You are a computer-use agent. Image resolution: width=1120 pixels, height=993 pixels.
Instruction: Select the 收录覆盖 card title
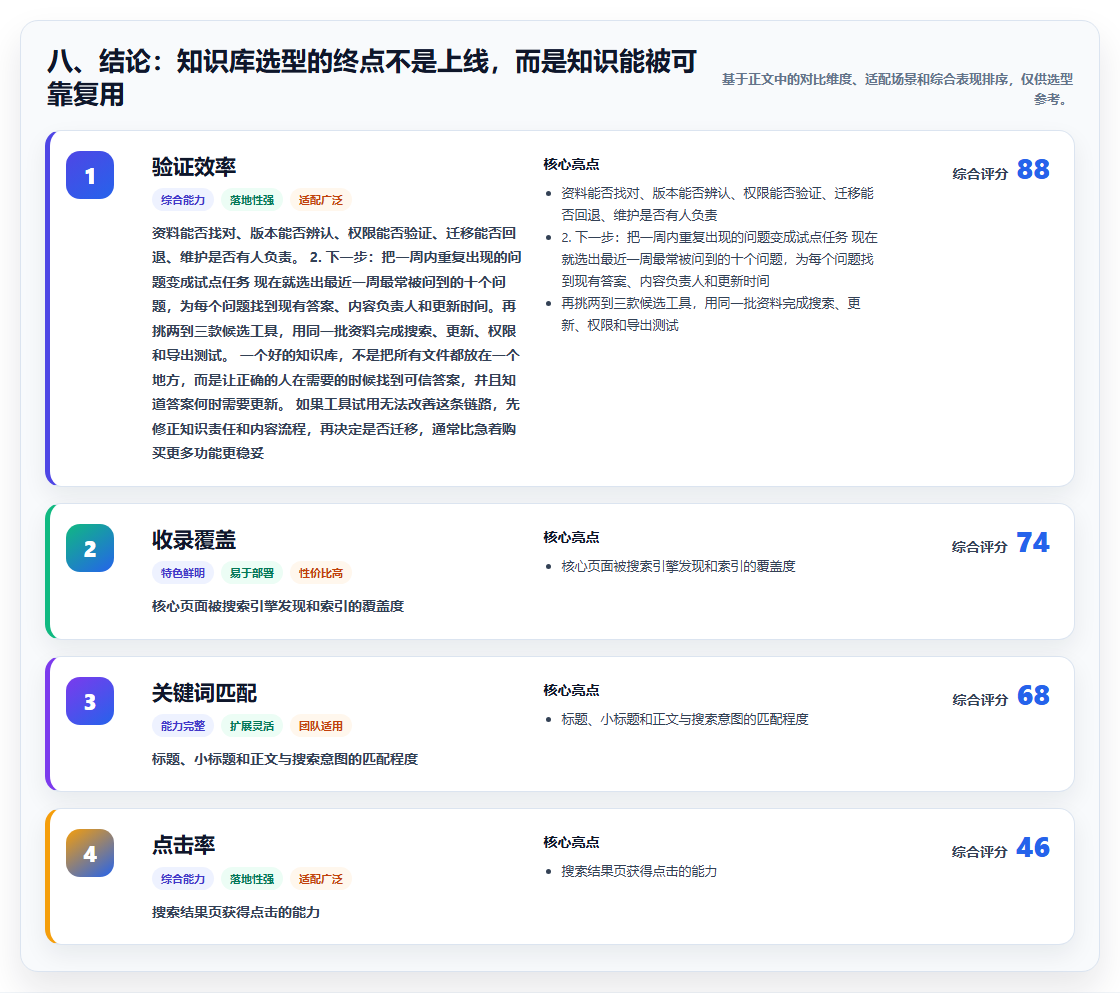tap(194, 539)
